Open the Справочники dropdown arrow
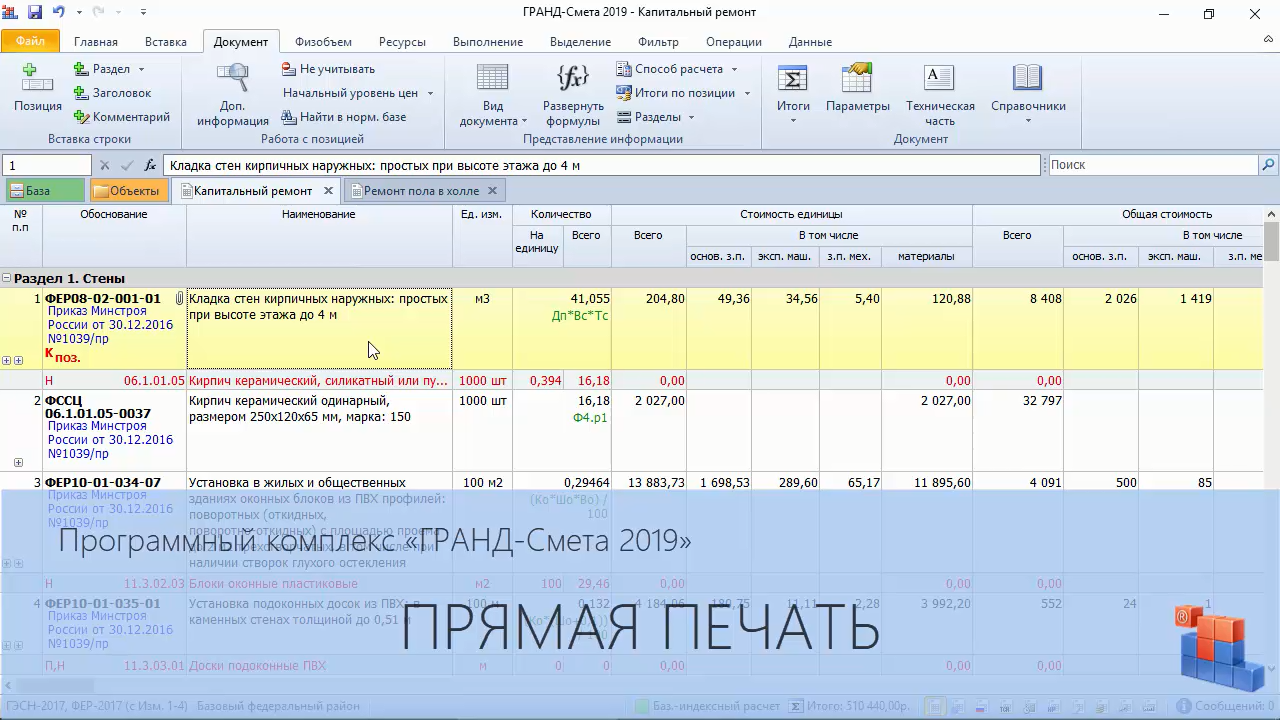The image size is (1280, 720). tap(1028, 121)
